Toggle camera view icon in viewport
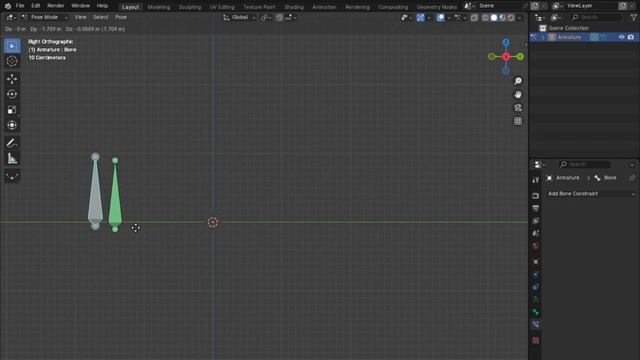Screen dimensions: 640x360 [x=518, y=108]
